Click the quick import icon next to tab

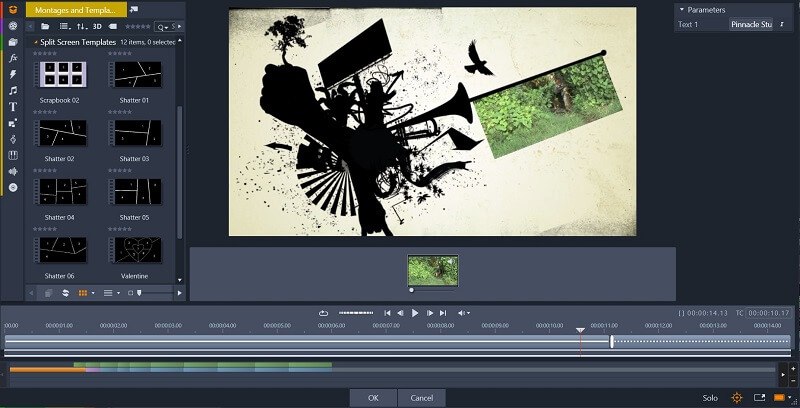click(134, 9)
